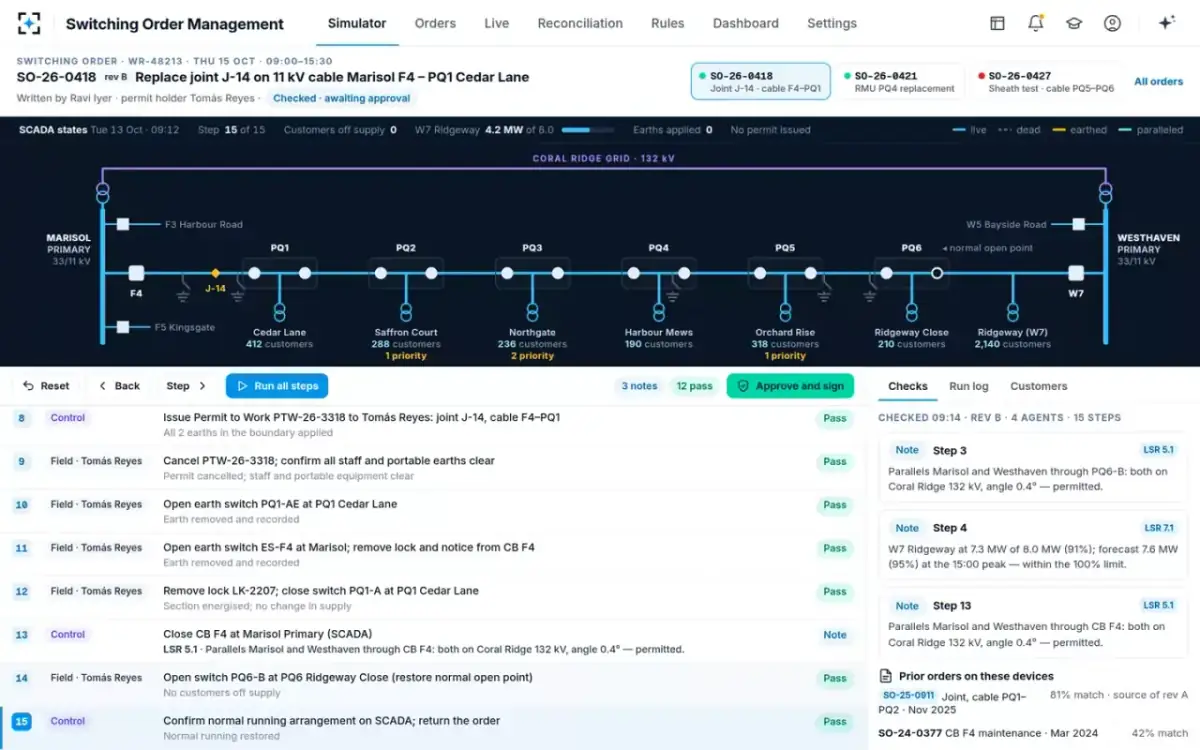Select step 13 Close CB F4 row
The image size is (1200, 750).
point(433,641)
